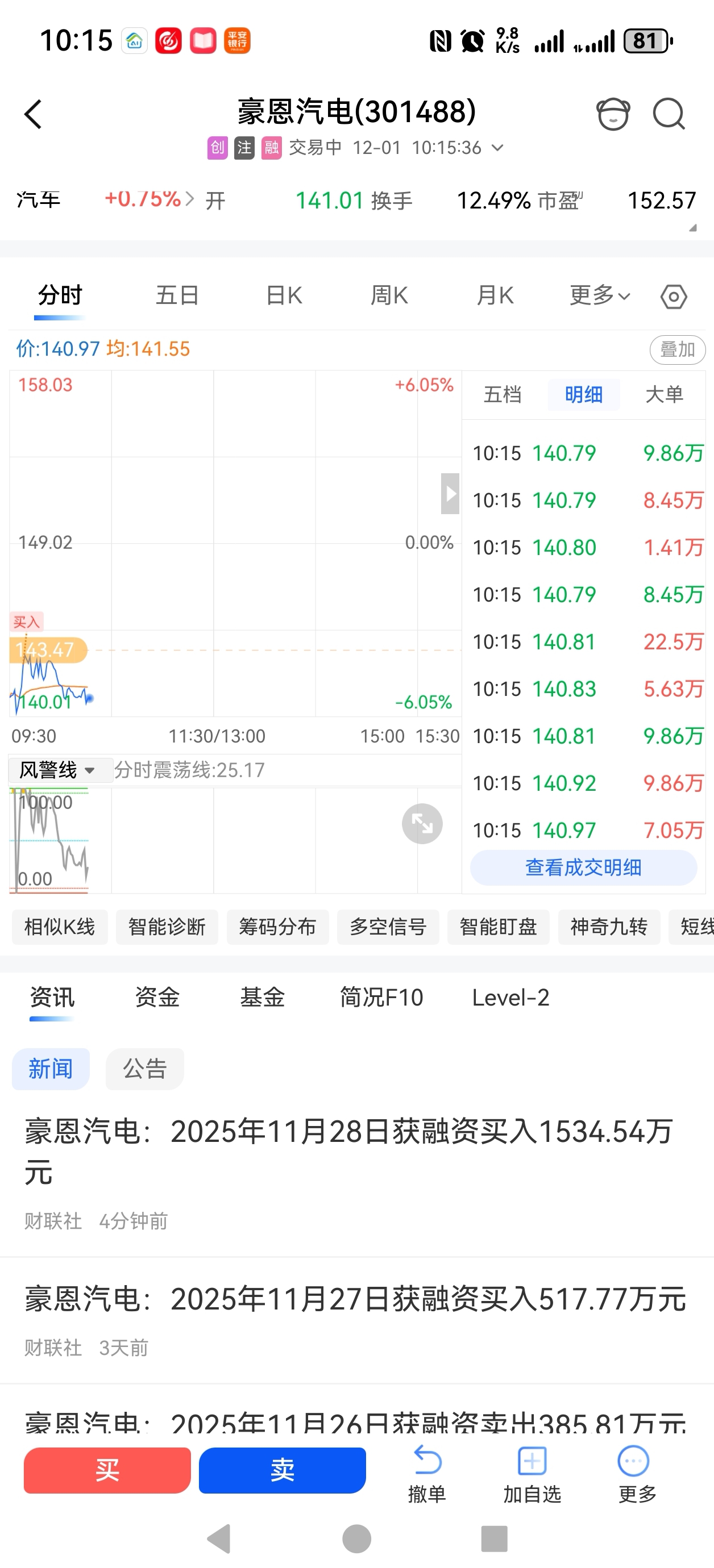Tap the alarm clock status icon
The height and width of the screenshot is (1568, 714).
point(472,41)
